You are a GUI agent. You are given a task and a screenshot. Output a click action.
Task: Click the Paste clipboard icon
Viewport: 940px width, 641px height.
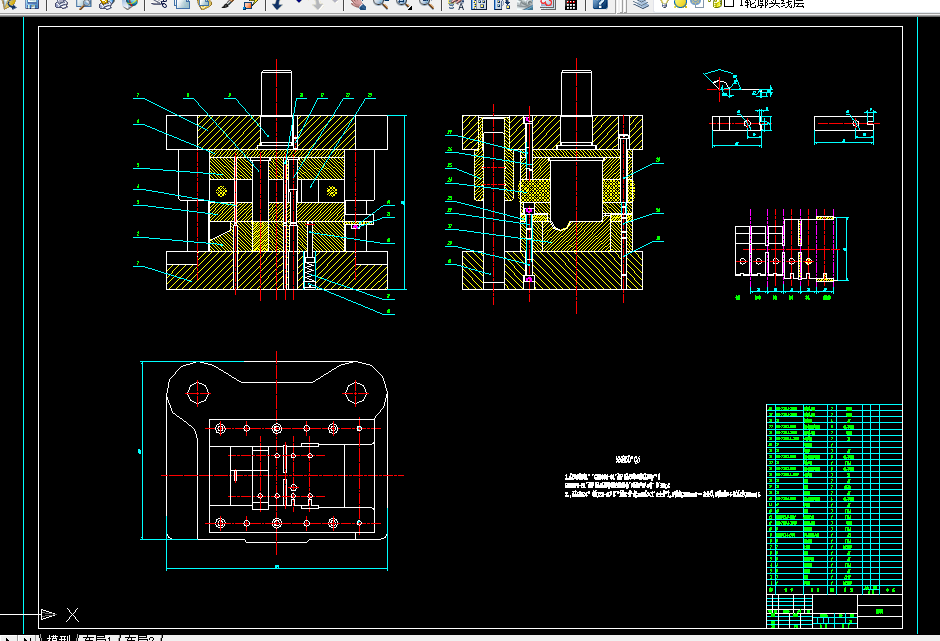pyautogui.click(x=204, y=4)
